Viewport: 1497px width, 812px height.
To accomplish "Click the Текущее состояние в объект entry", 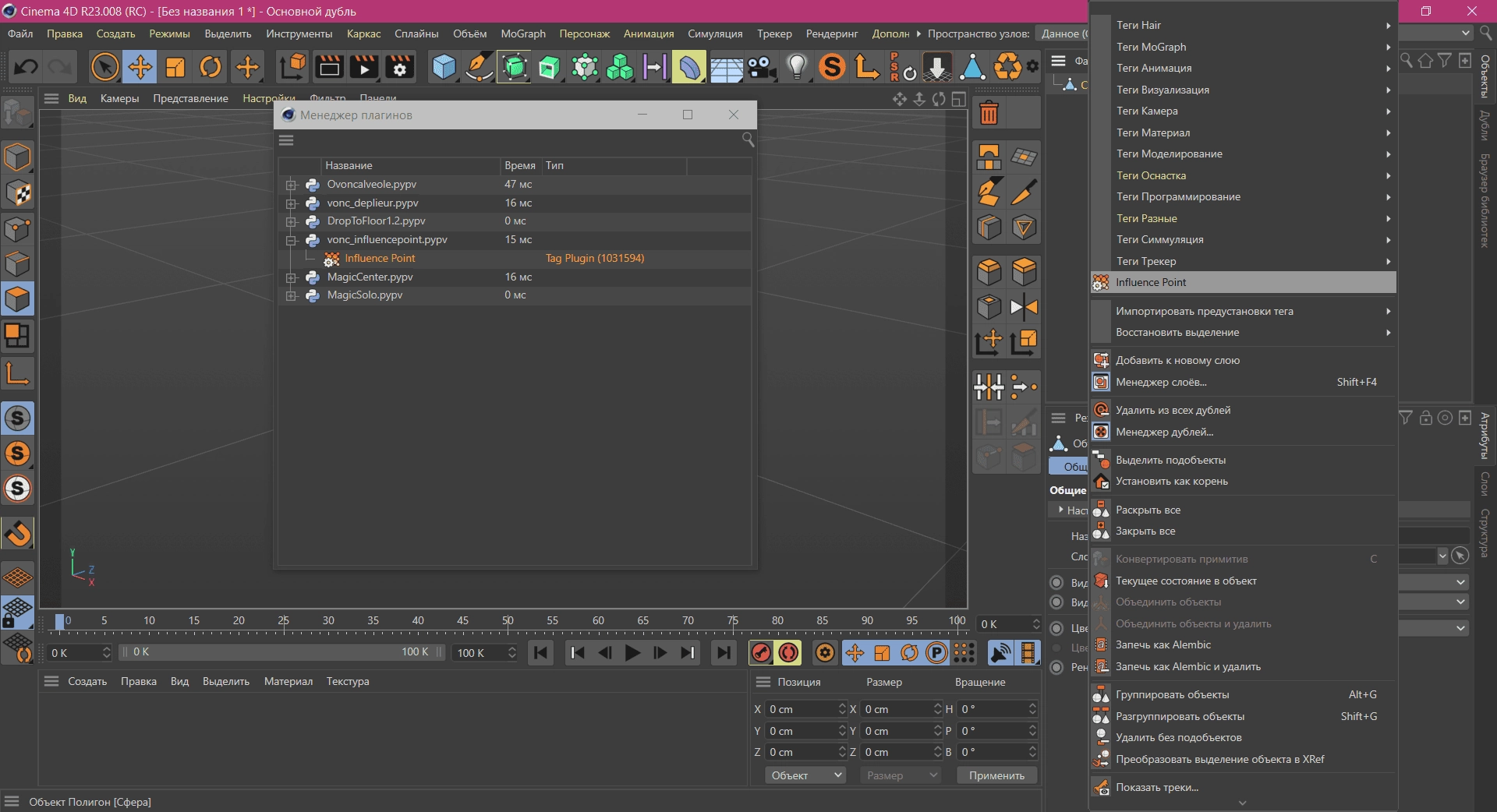I will click(1244, 581).
